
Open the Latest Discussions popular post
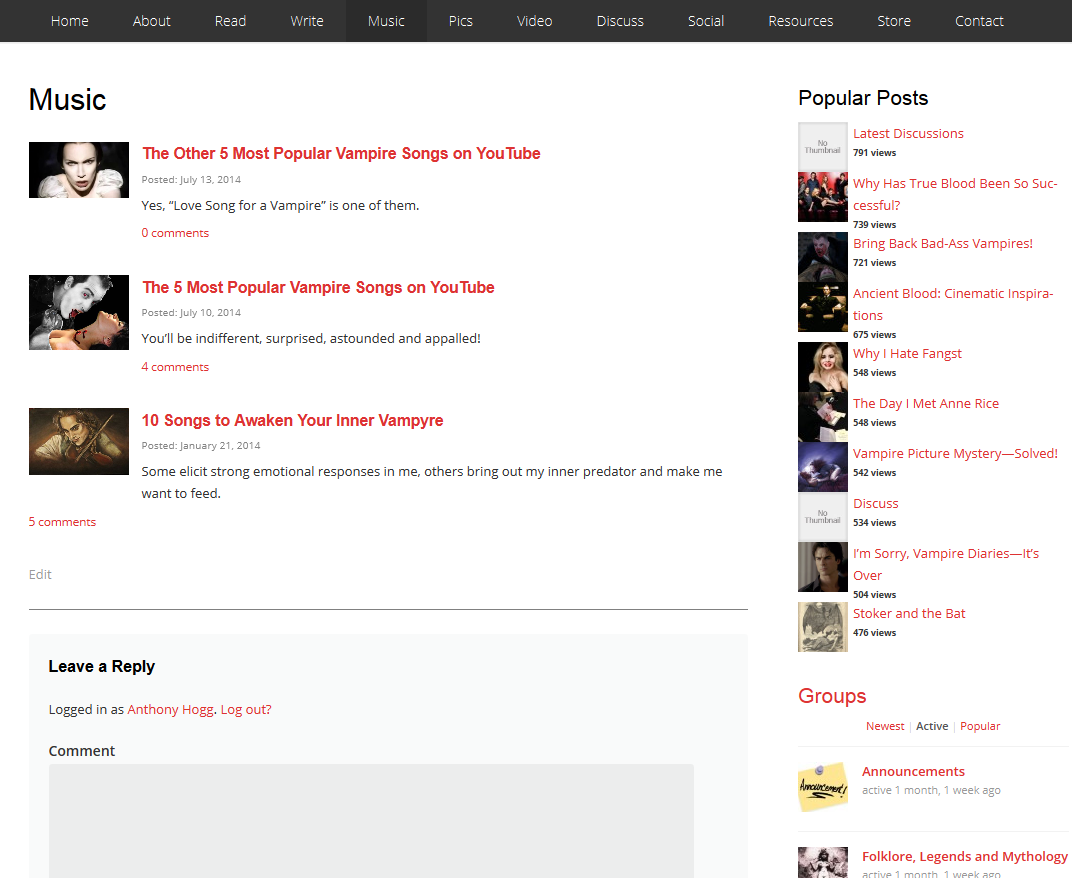(908, 133)
